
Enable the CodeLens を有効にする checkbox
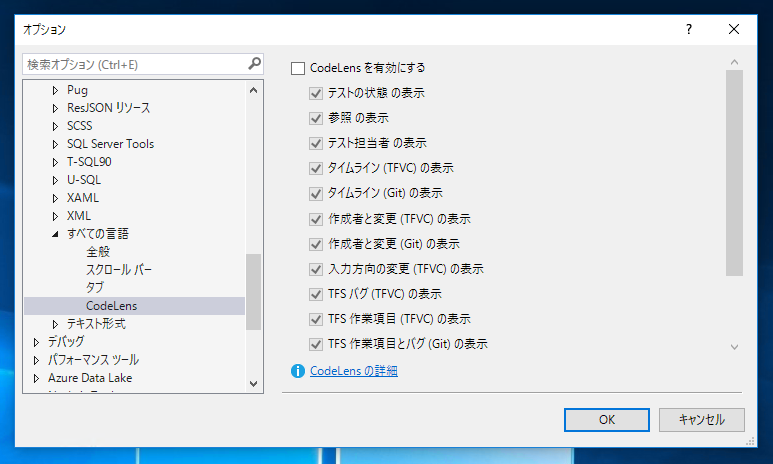tap(298, 69)
